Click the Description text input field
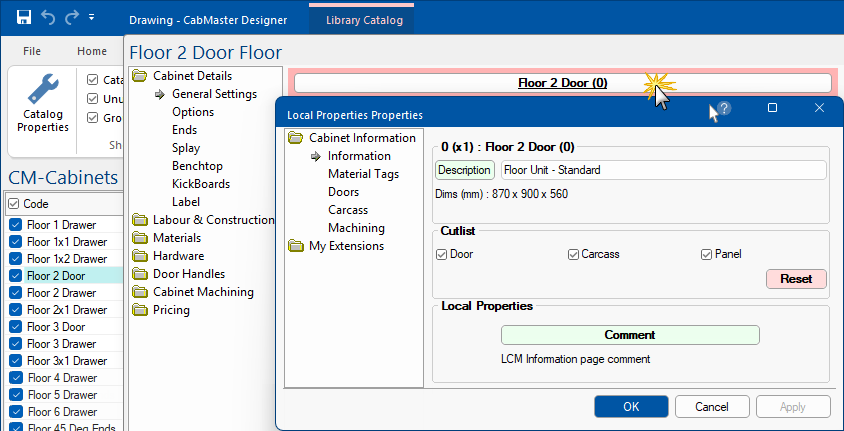 coord(662,170)
